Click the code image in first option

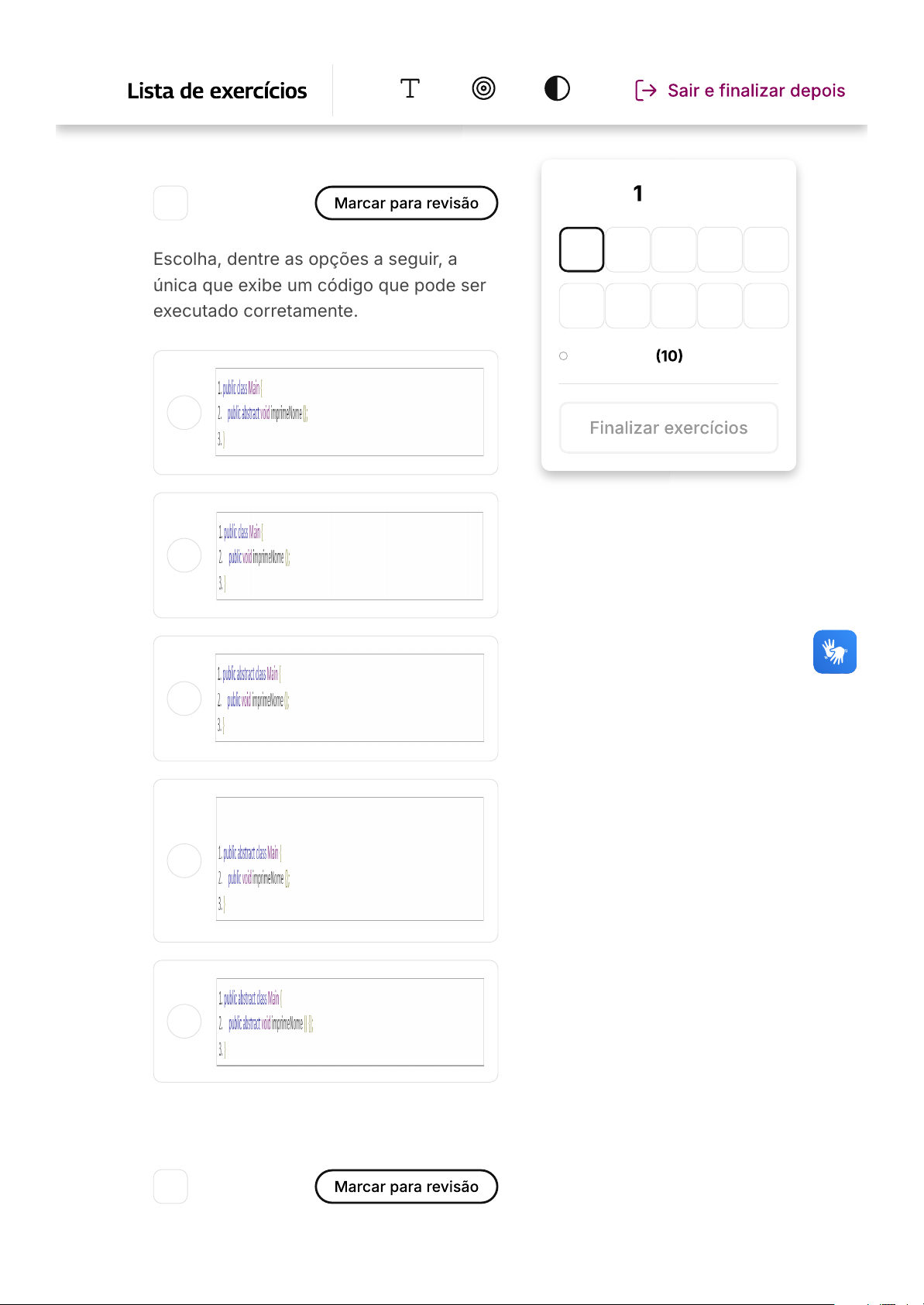tap(349, 412)
